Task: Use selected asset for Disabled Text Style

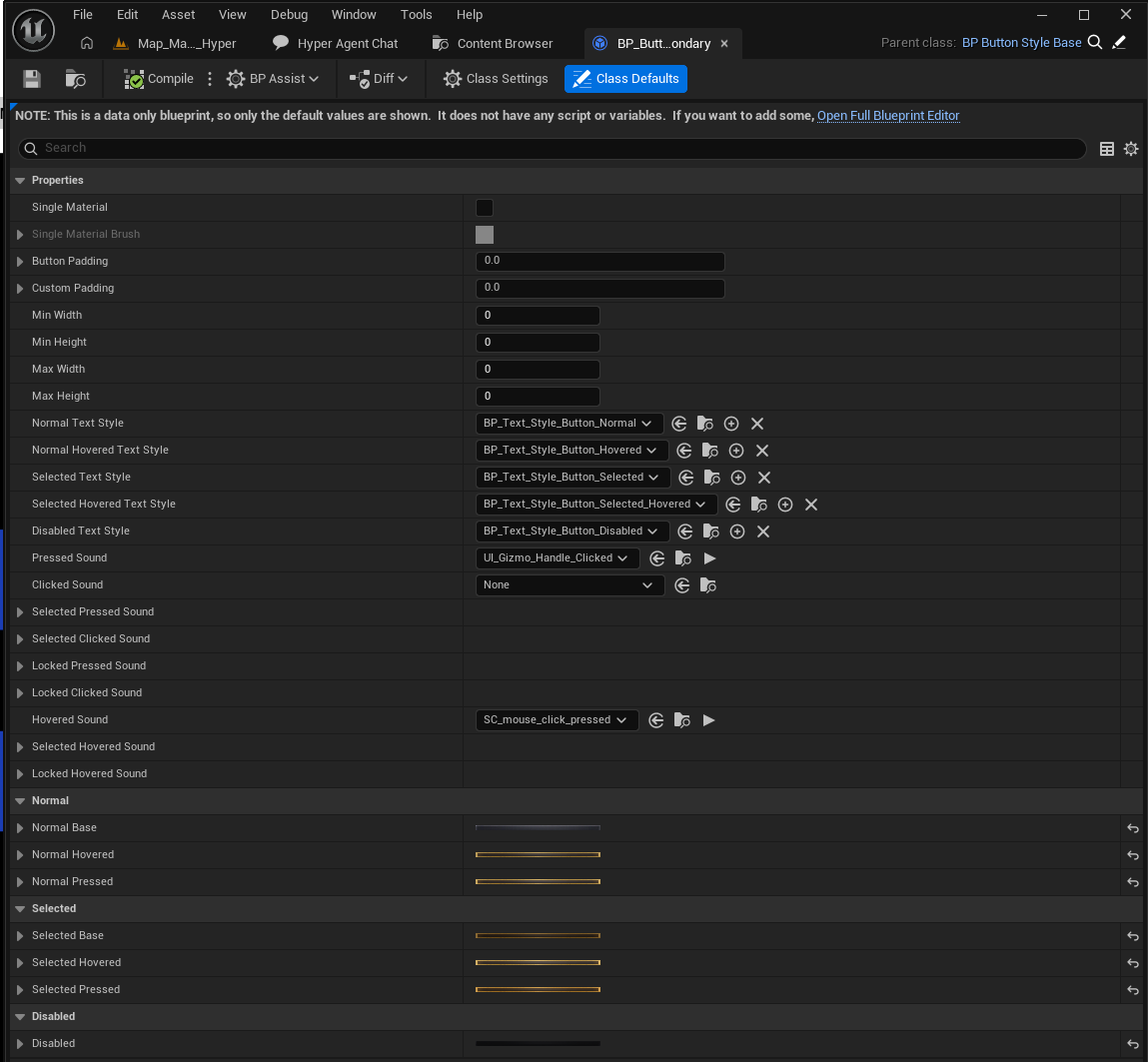Action: click(x=685, y=532)
